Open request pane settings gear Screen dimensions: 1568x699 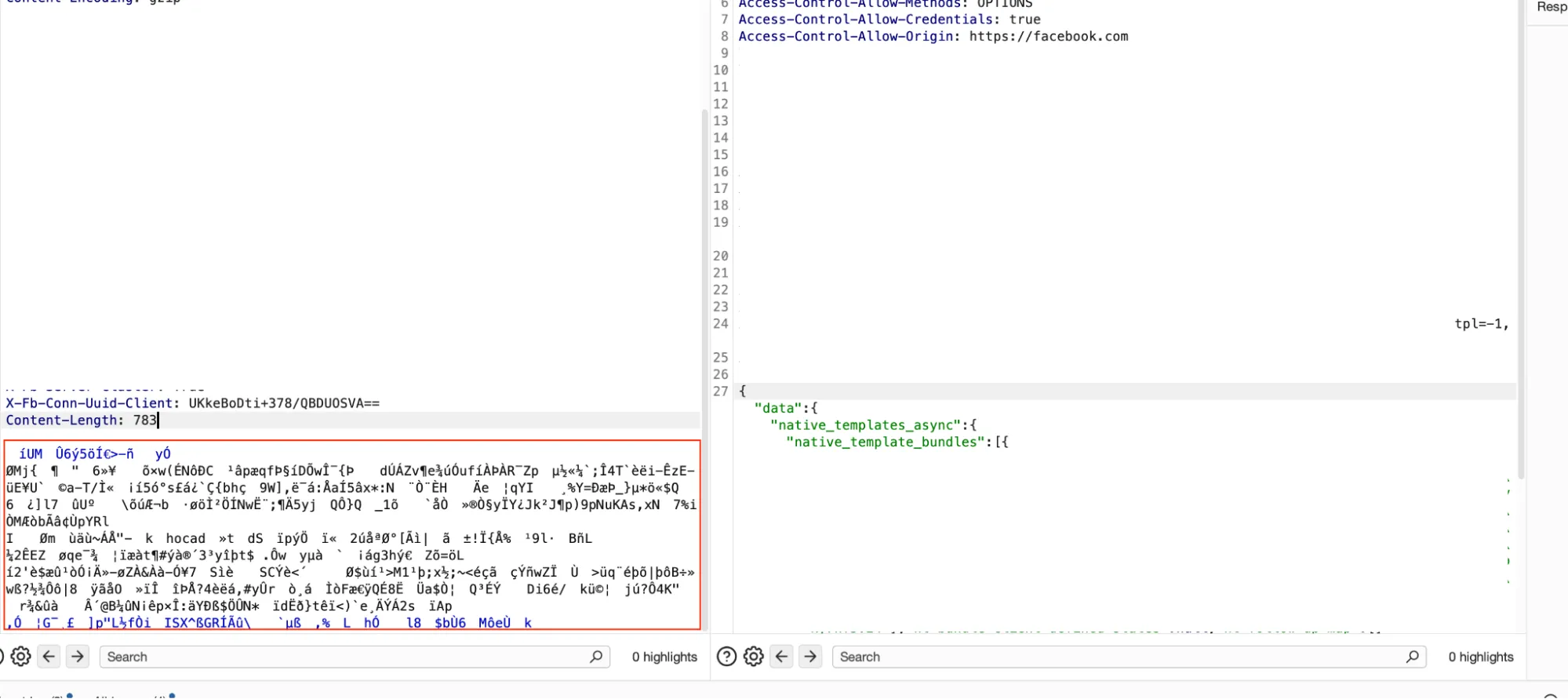tap(21, 657)
